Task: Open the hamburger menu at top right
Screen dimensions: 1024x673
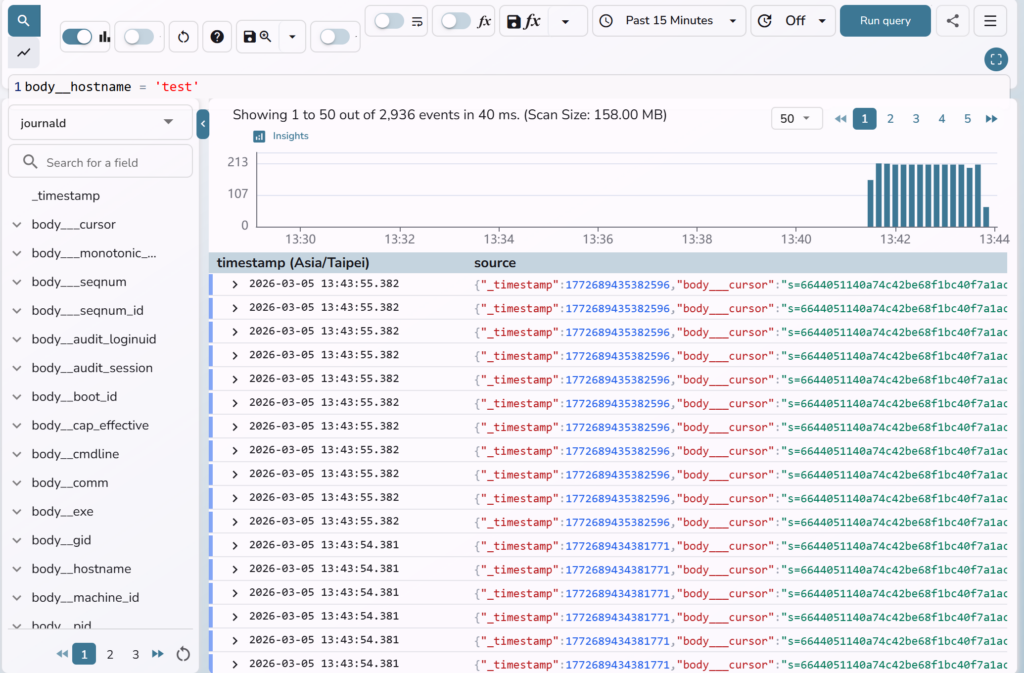Action: point(989,21)
